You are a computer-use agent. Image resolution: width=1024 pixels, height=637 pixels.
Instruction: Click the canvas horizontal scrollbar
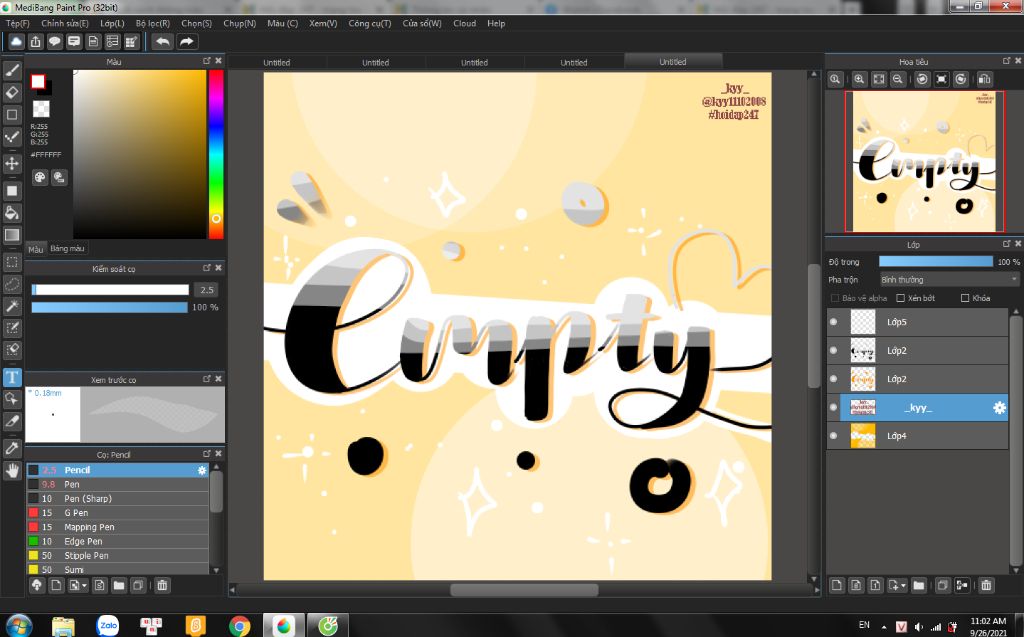[x=524, y=591]
